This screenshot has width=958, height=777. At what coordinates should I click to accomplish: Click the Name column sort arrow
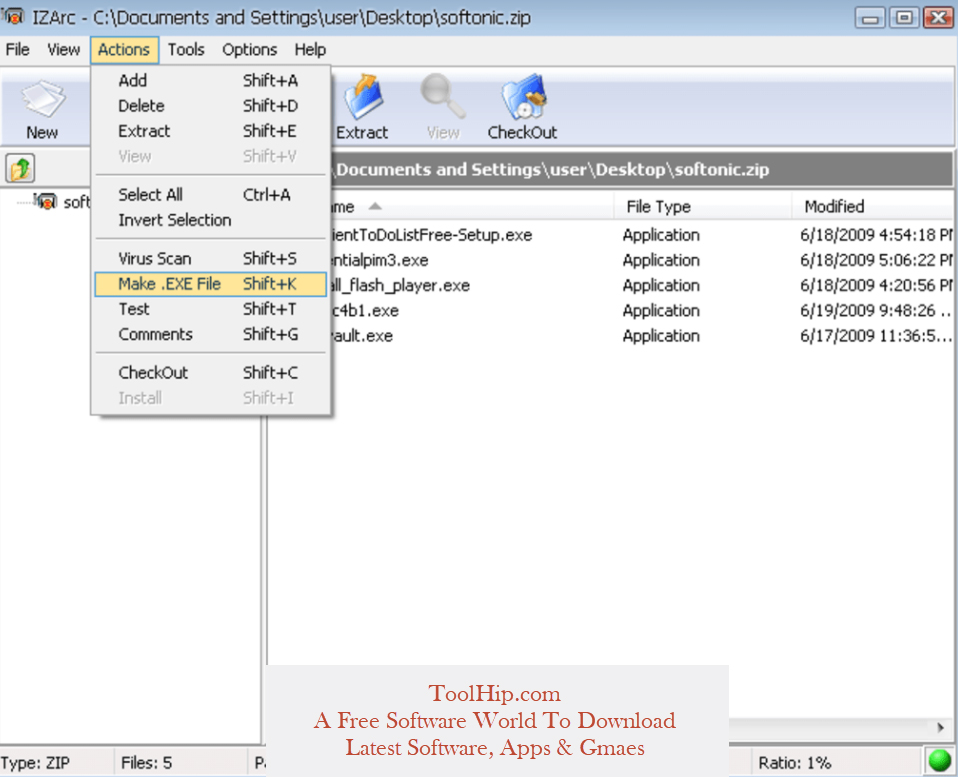coord(375,206)
